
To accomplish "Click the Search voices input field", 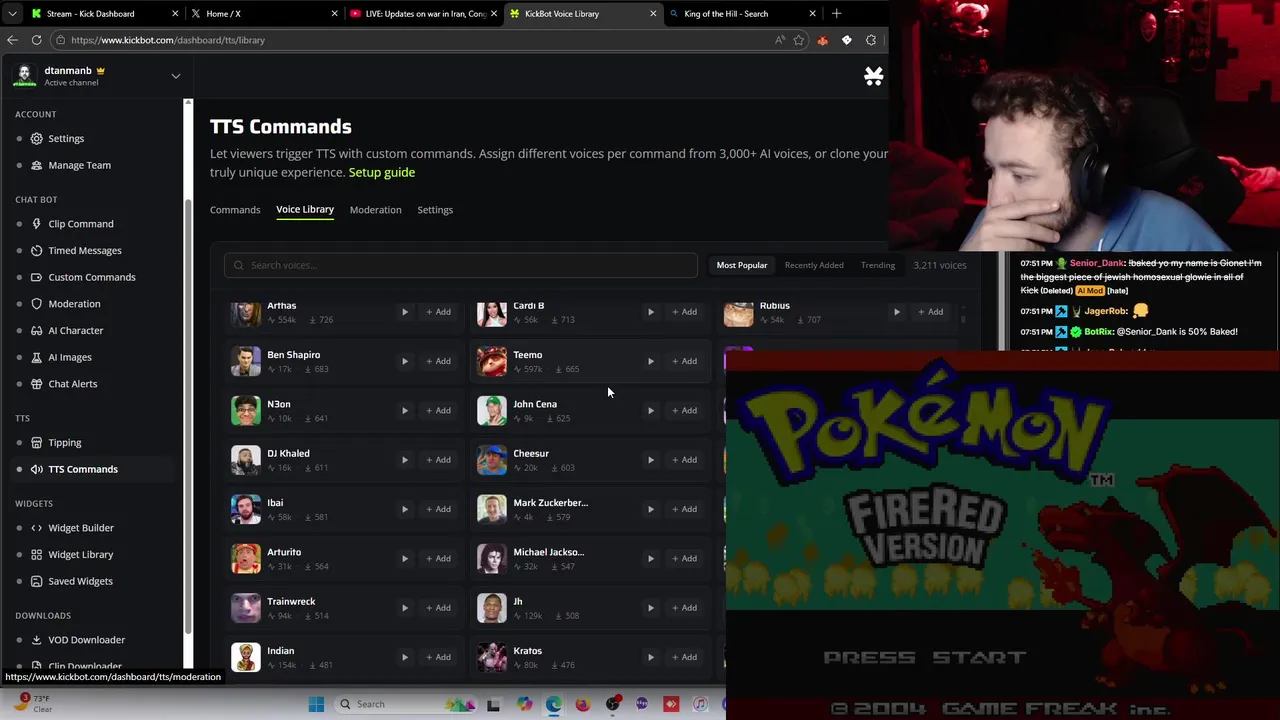I will tap(461, 265).
